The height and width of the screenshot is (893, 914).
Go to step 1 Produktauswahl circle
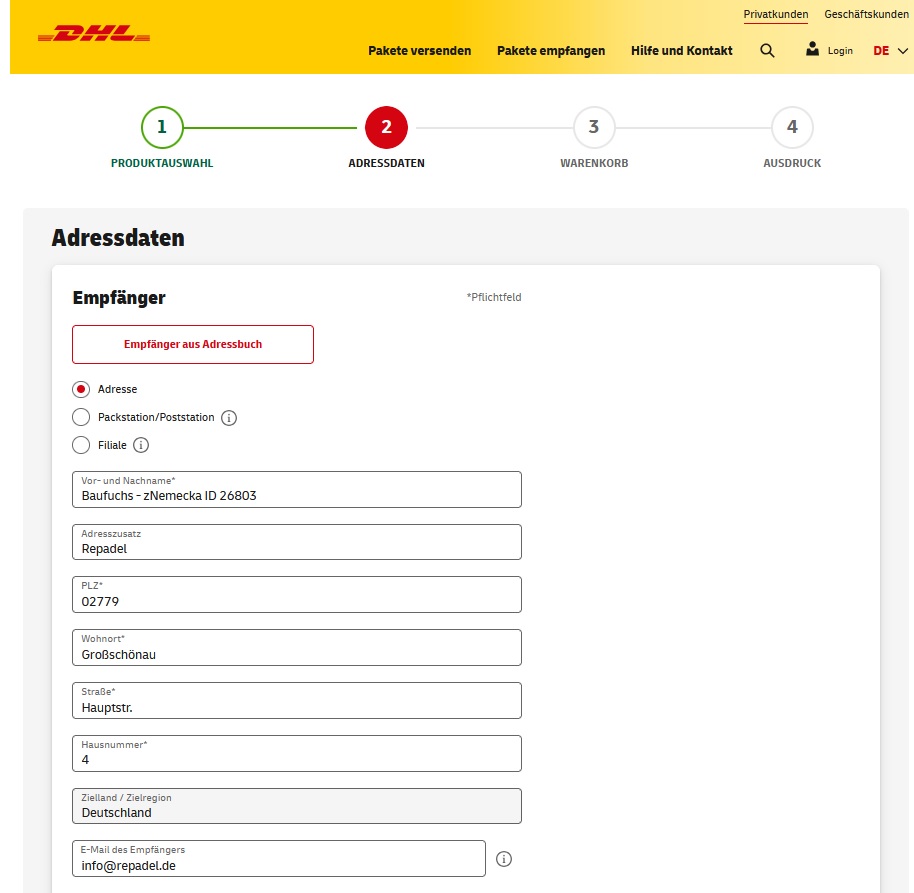click(x=162, y=127)
